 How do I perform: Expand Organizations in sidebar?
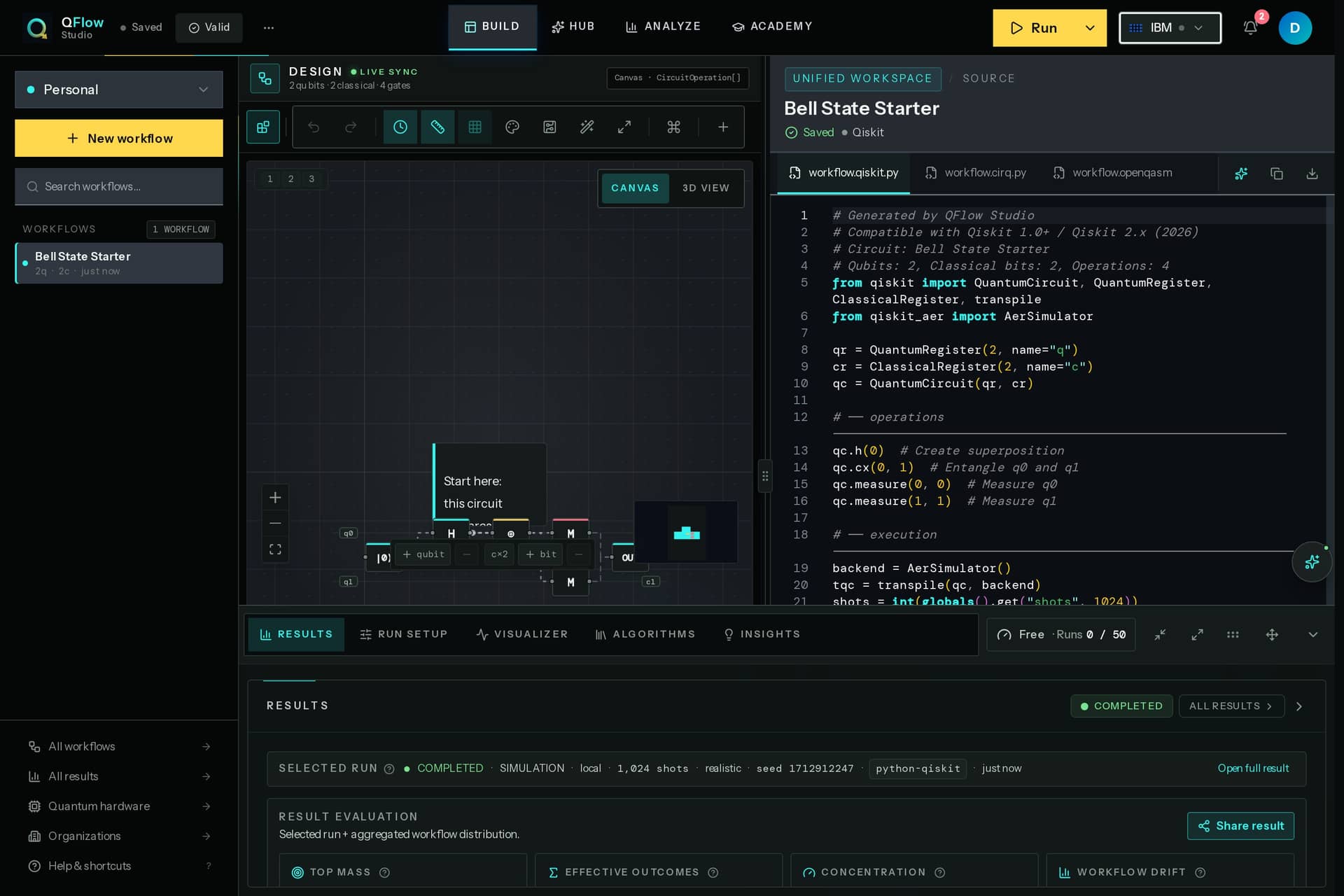click(119, 836)
